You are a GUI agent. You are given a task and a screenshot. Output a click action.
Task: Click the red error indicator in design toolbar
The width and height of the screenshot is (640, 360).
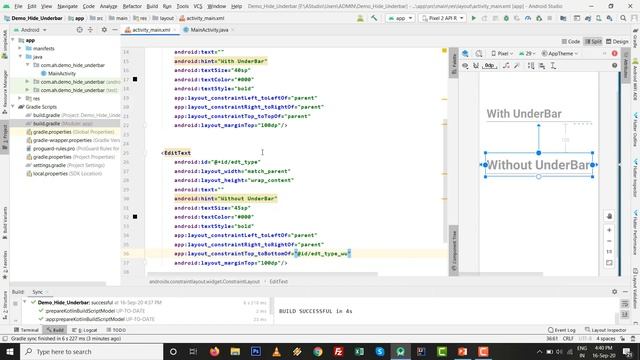614,53
